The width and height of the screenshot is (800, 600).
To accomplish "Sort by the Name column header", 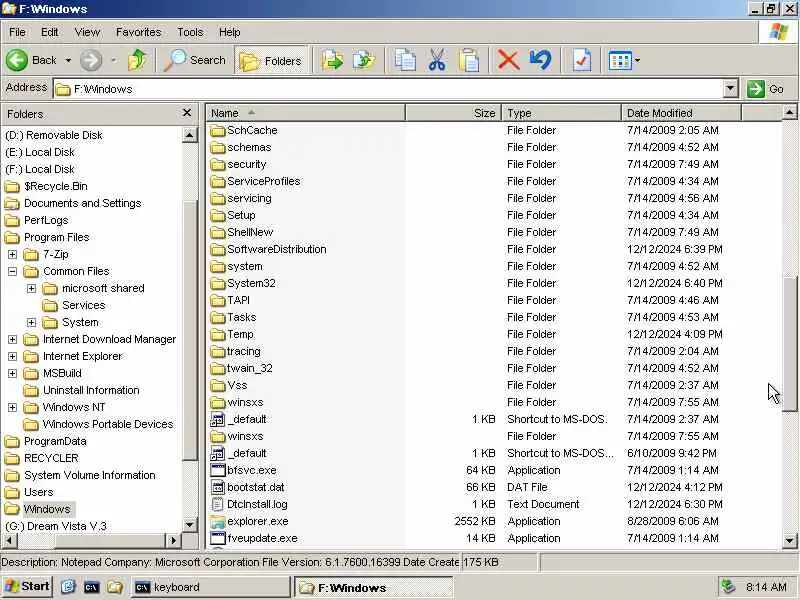I will pyautogui.click(x=306, y=113).
